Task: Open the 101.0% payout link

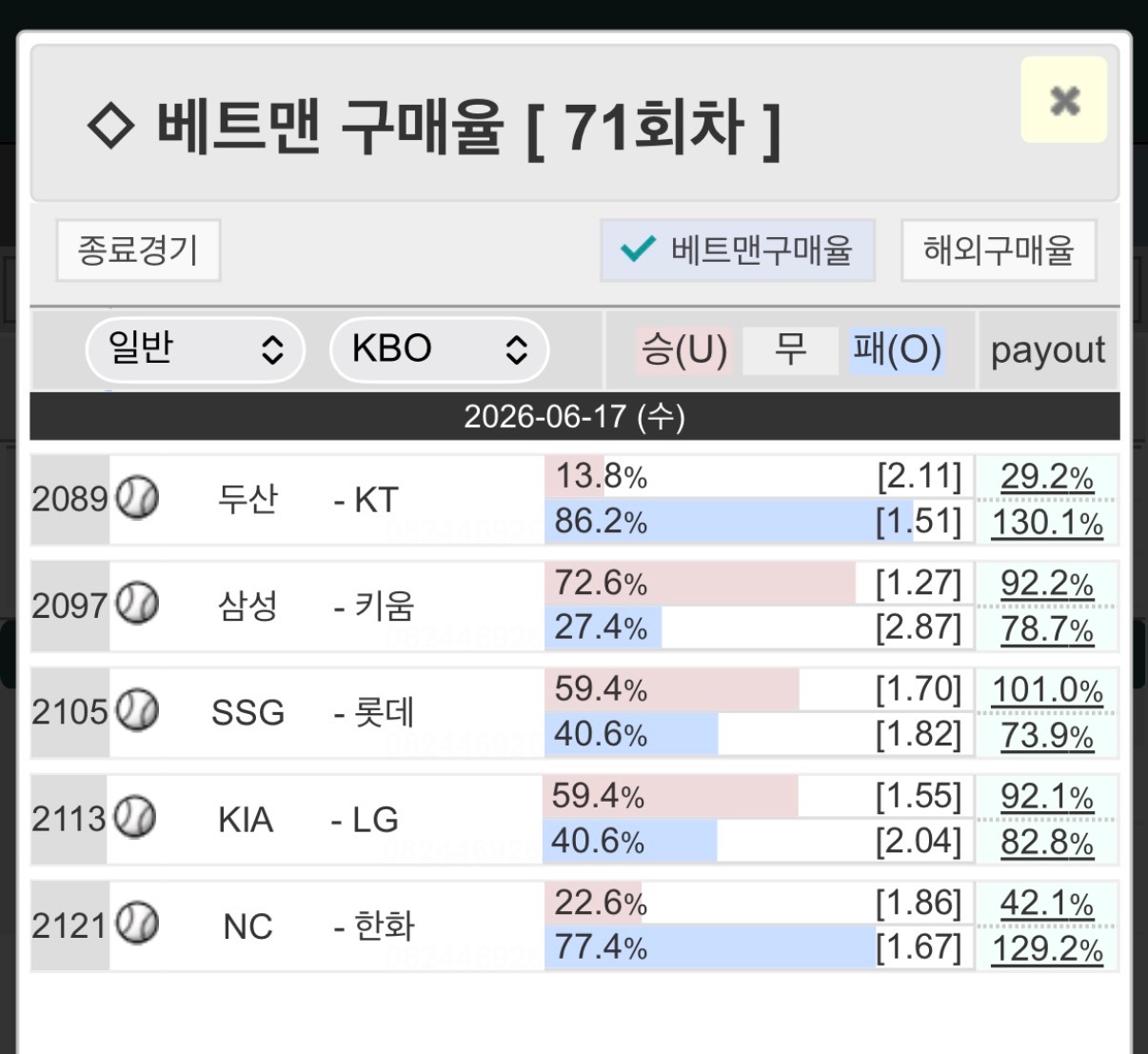Action: (1047, 689)
